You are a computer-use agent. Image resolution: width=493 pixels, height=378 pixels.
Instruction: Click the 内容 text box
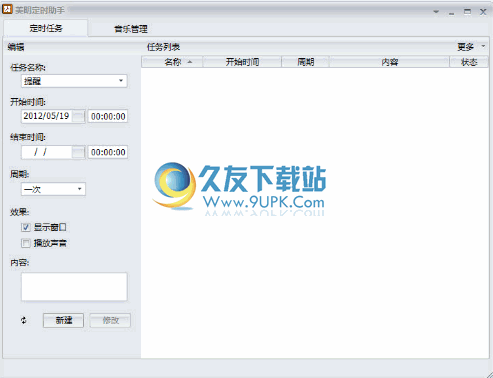pos(74,287)
